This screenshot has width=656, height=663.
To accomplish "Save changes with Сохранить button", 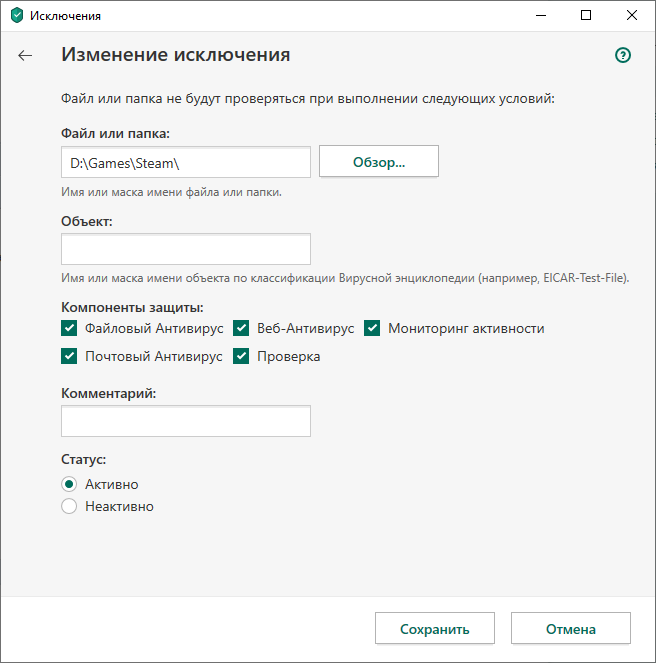I will (x=435, y=628).
